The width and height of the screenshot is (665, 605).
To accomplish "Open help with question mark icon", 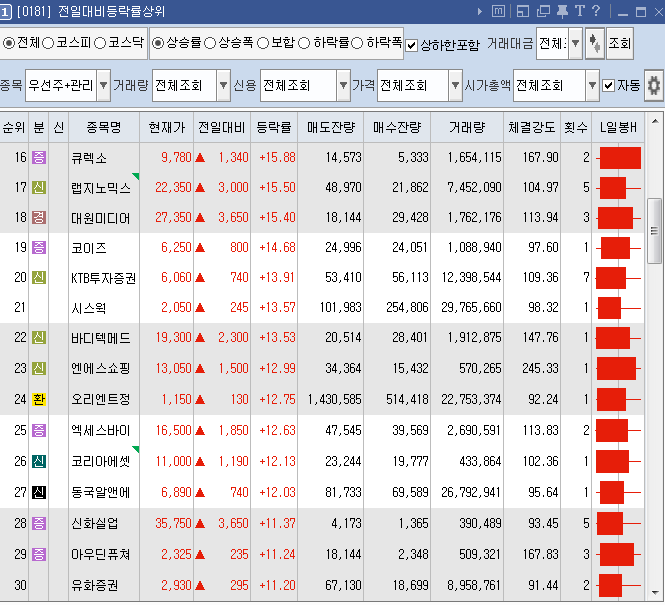I will pos(596,11).
